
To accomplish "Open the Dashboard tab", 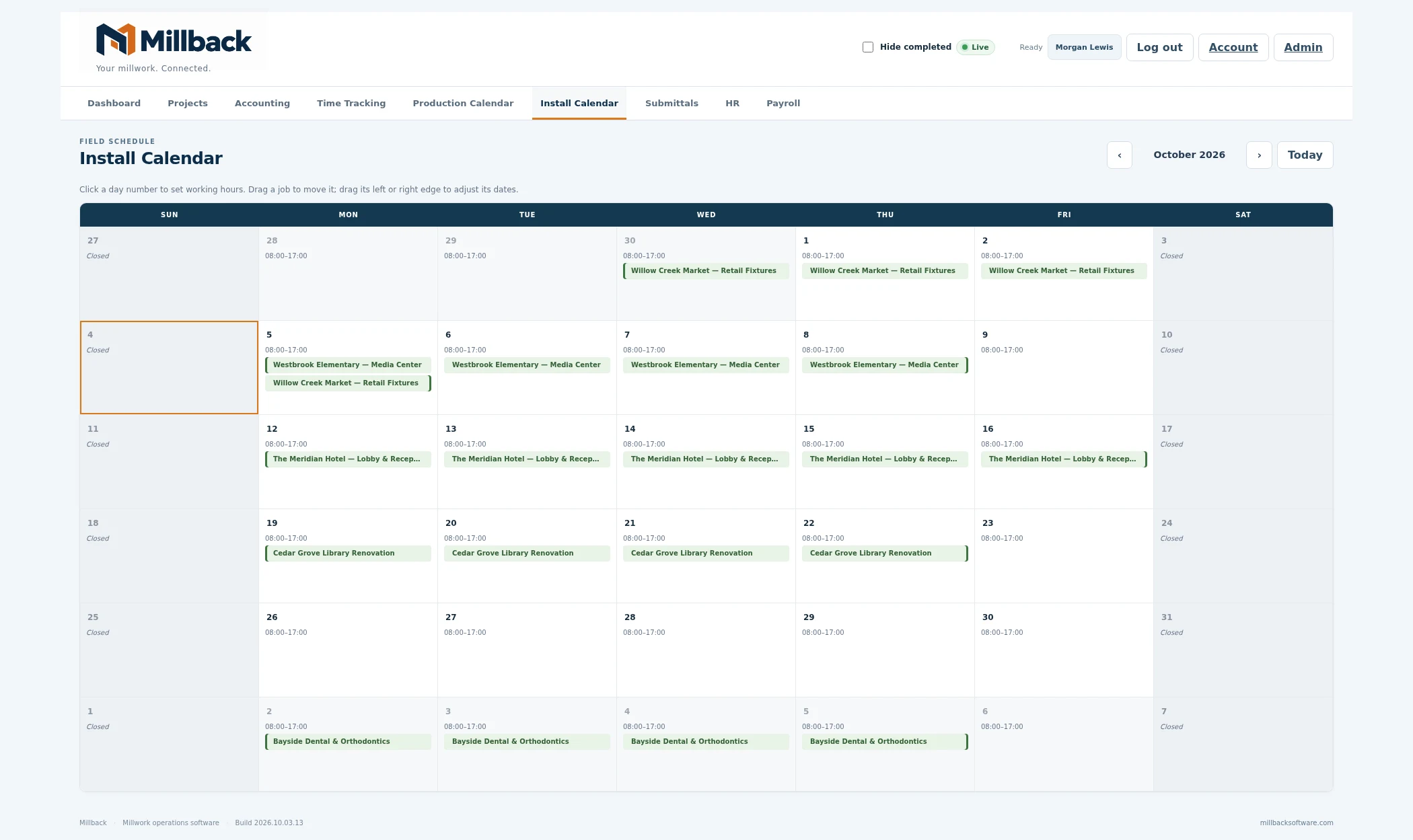I will pos(114,104).
